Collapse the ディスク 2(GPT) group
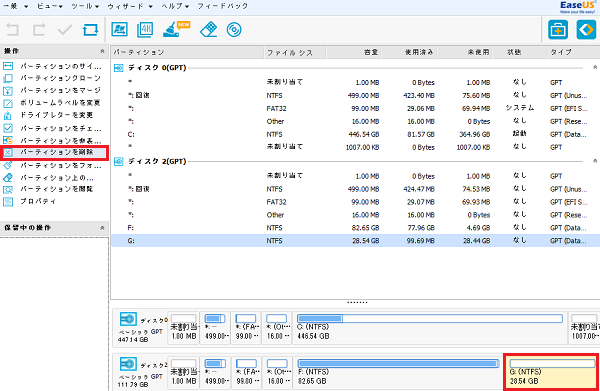Viewport: 600px width, 391px height. pyautogui.click(x=595, y=161)
